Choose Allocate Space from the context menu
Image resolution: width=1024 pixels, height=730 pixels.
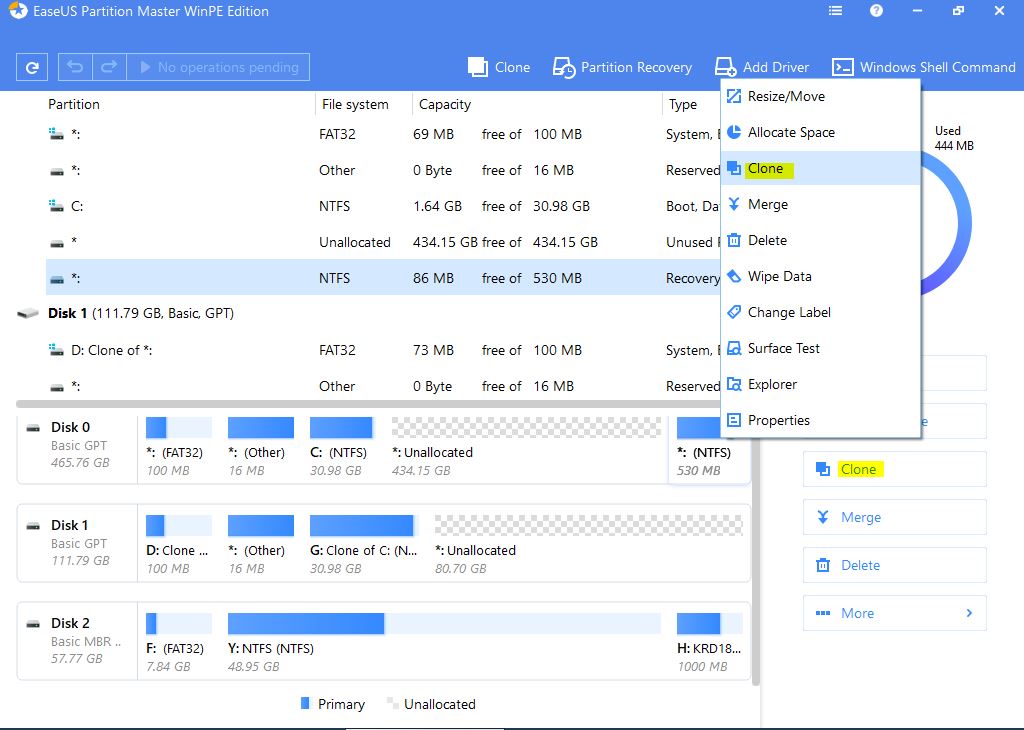pyautogui.click(x=791, y=133)
